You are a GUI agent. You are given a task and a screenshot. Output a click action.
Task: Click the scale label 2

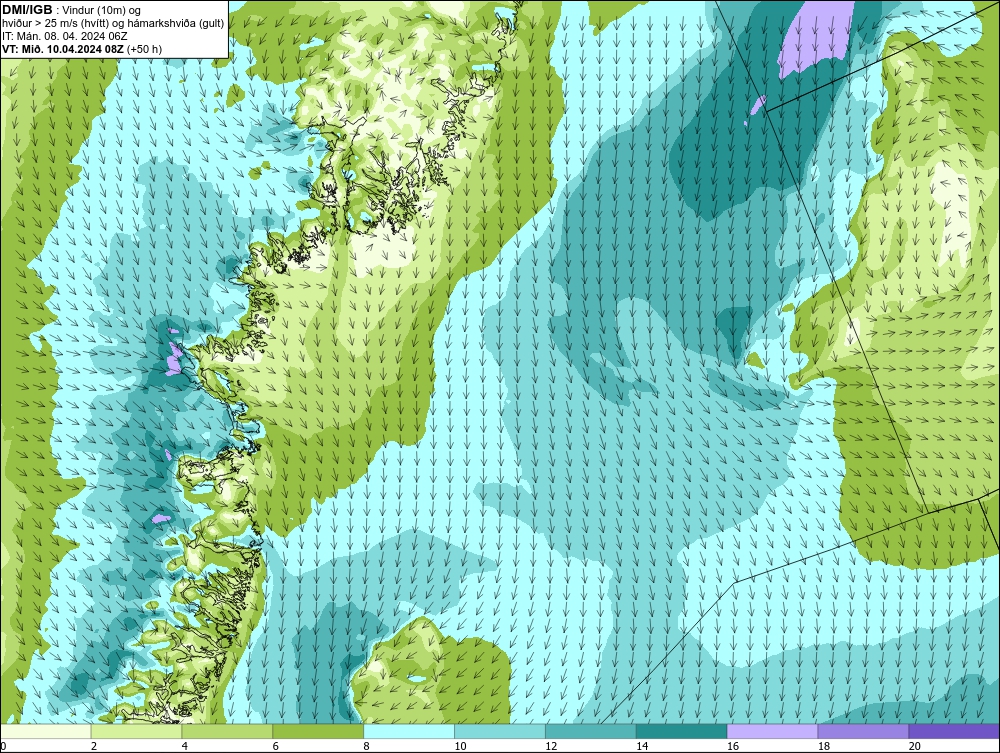[x=94, y=746]
